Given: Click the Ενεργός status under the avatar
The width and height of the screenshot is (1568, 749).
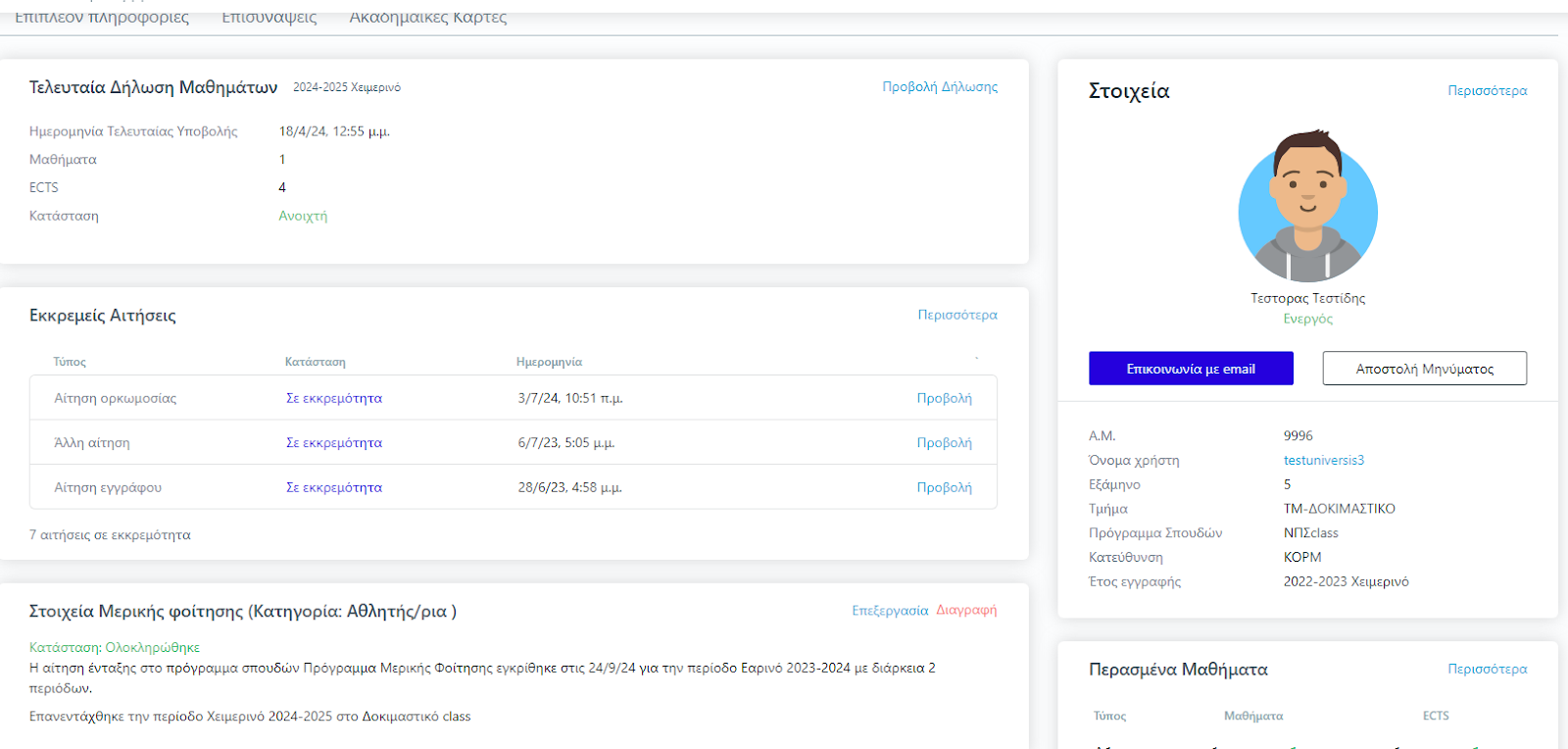Looking at the screenshot, I should point(1308,319).
